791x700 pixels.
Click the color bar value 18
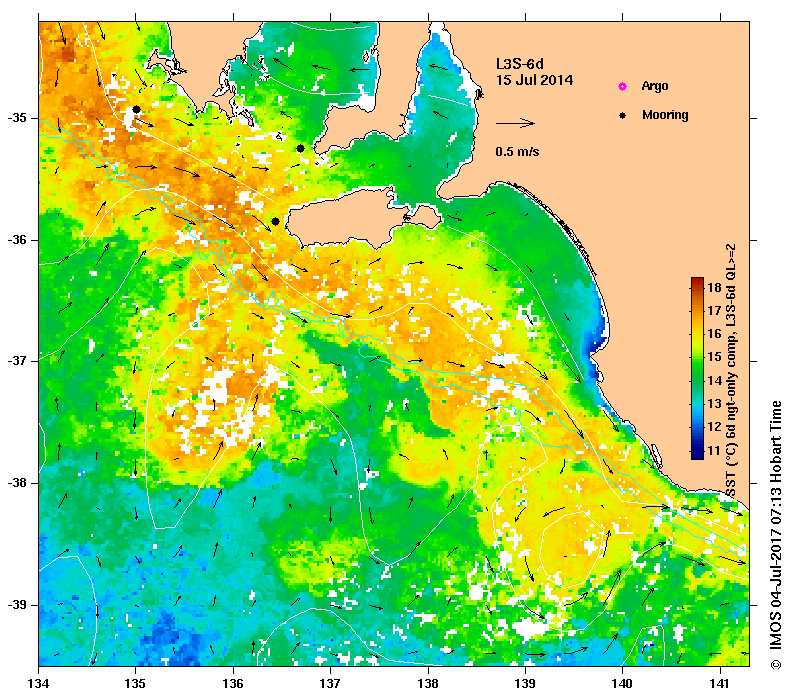[714, 288]
